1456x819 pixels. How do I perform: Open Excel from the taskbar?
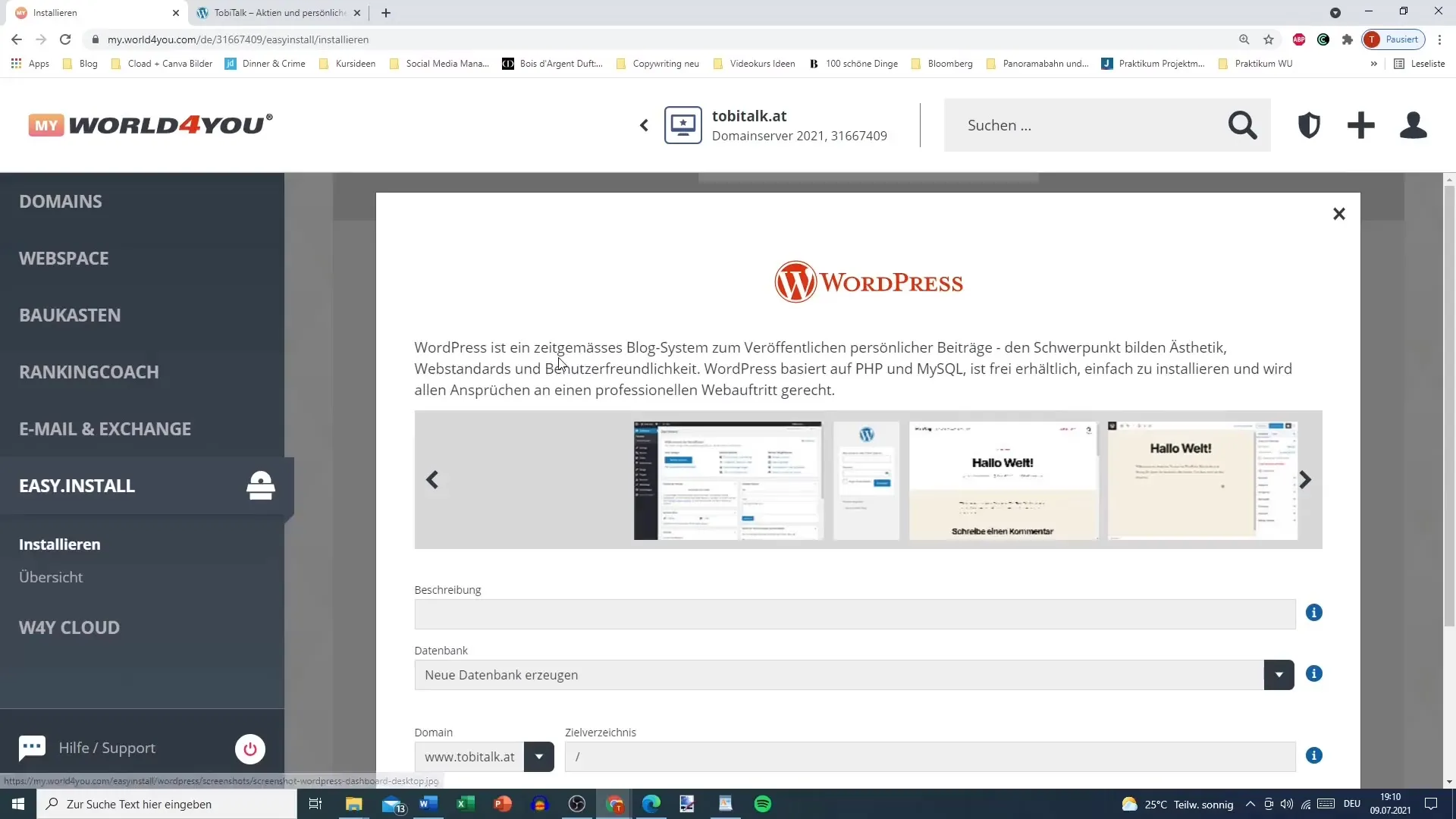[x=466, y=804]
